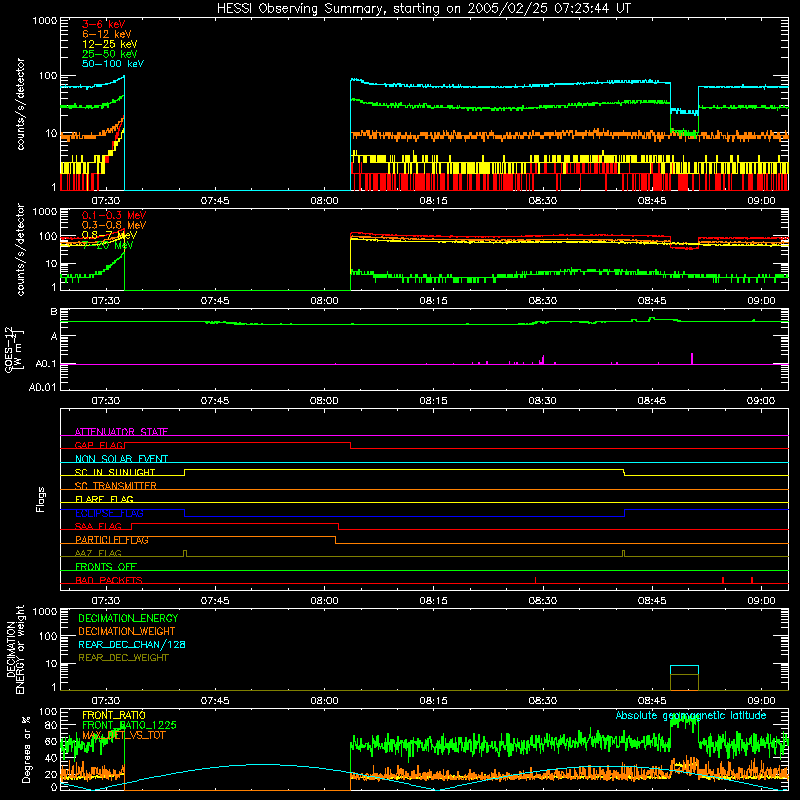Click the yellow '12-25 keV' legend label
This screenshot has width=800, height=800.
coord(110,44)
